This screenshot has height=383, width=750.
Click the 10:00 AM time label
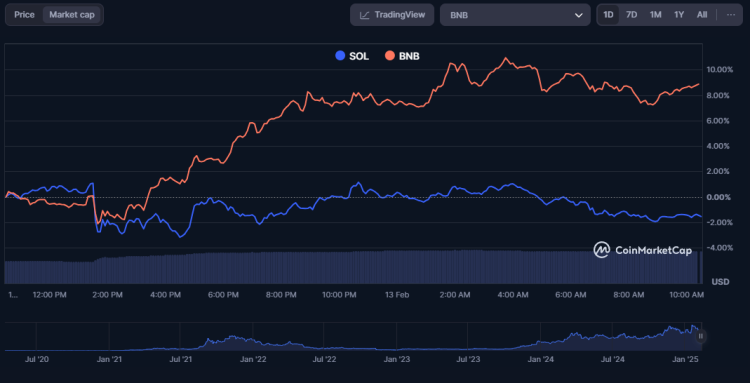coord(686,295)
